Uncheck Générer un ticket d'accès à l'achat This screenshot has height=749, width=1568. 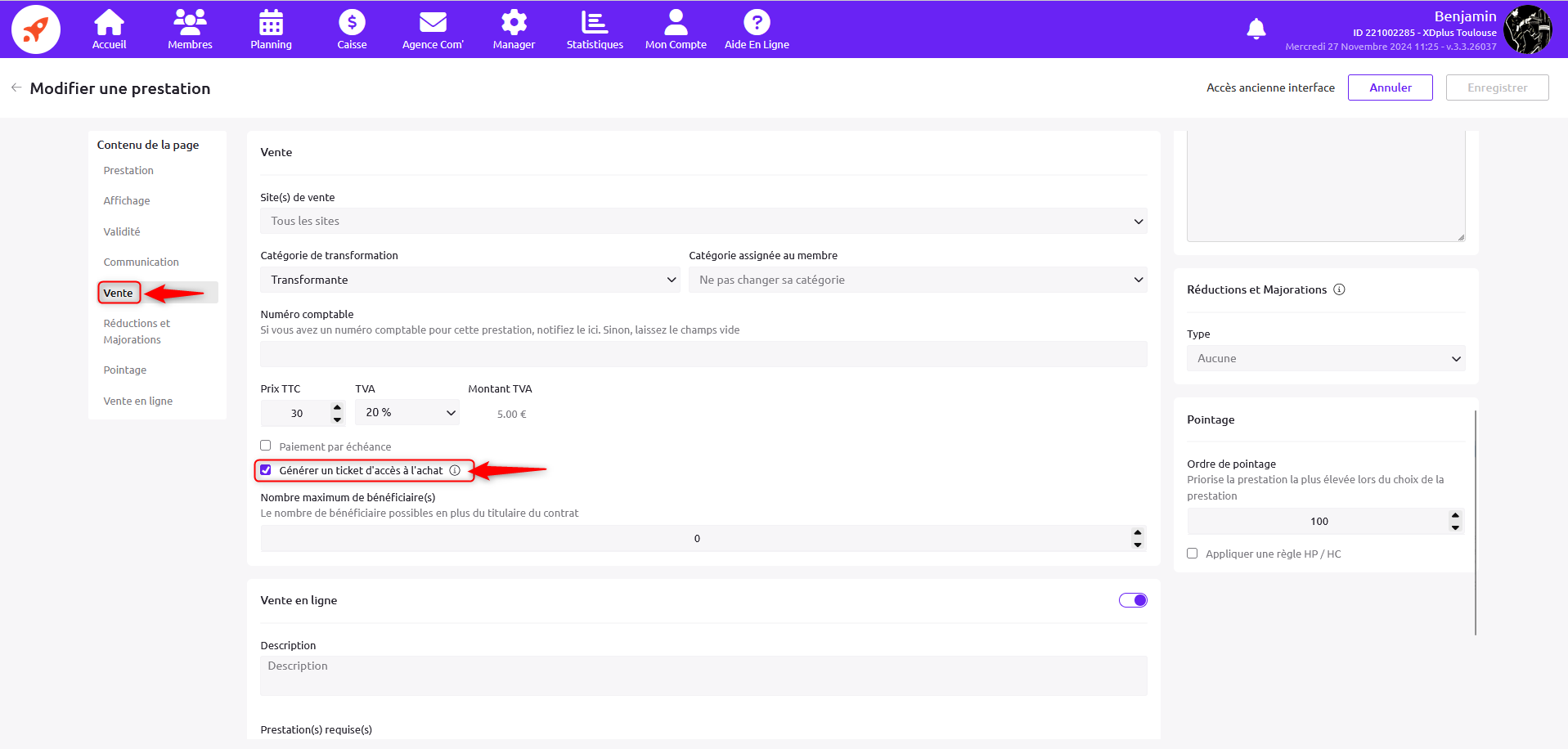click(x=266, y=470)
